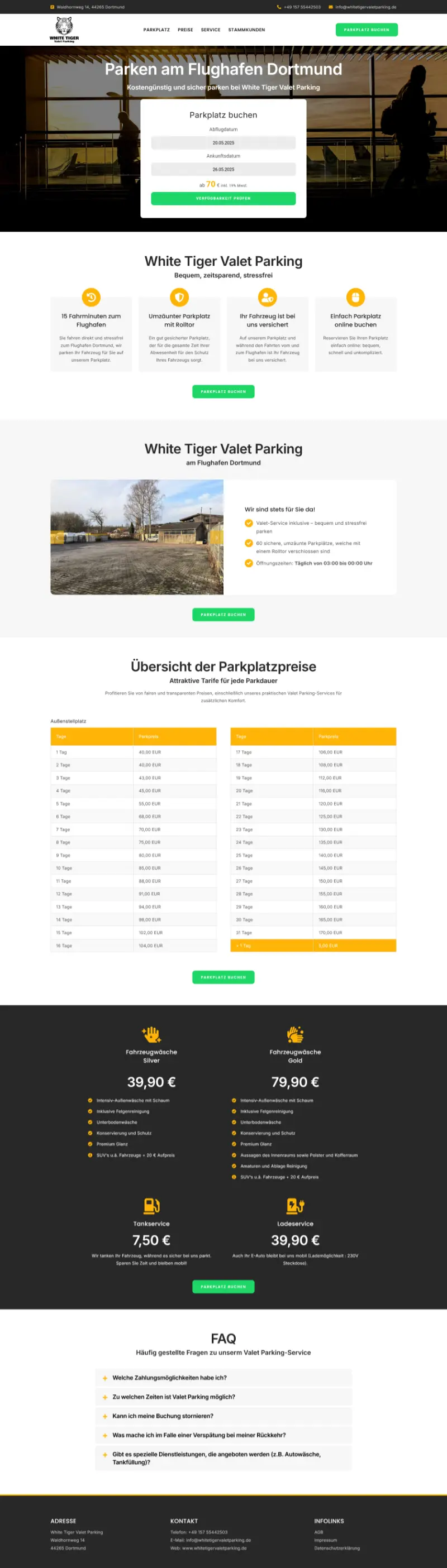Screen dimensions: 447x1568
Task: Expand FAQ Kann ich meine Buchung stornieren
Action: click(223, 1416)
